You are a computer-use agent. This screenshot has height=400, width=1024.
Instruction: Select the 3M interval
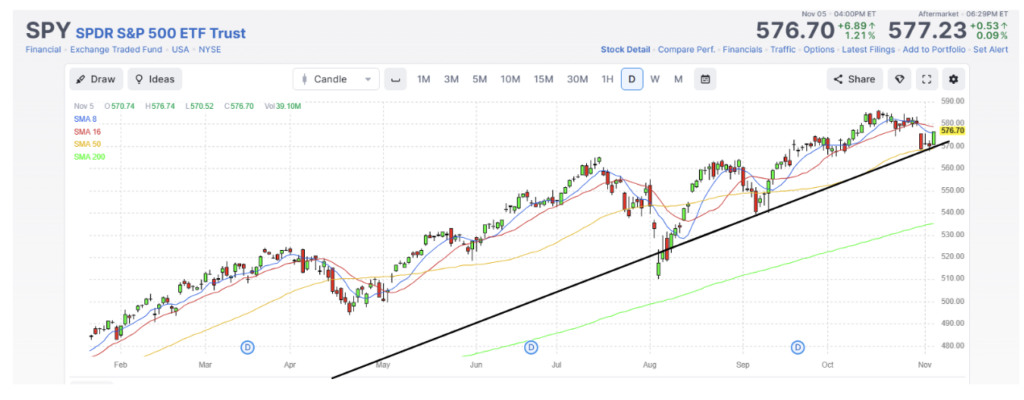pos(451,79)
